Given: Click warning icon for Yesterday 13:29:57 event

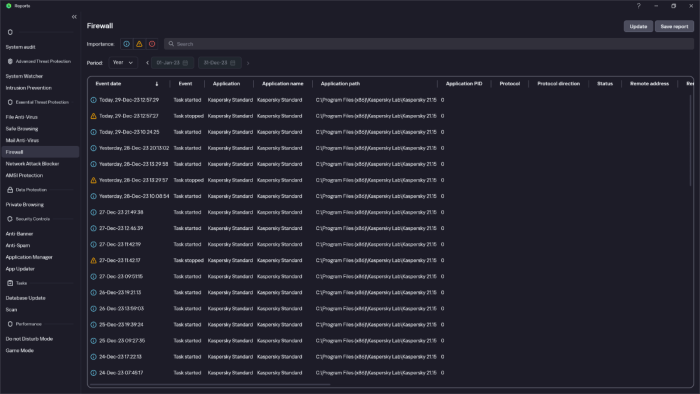Looking at the screenshot, I should tap(93, 180).
